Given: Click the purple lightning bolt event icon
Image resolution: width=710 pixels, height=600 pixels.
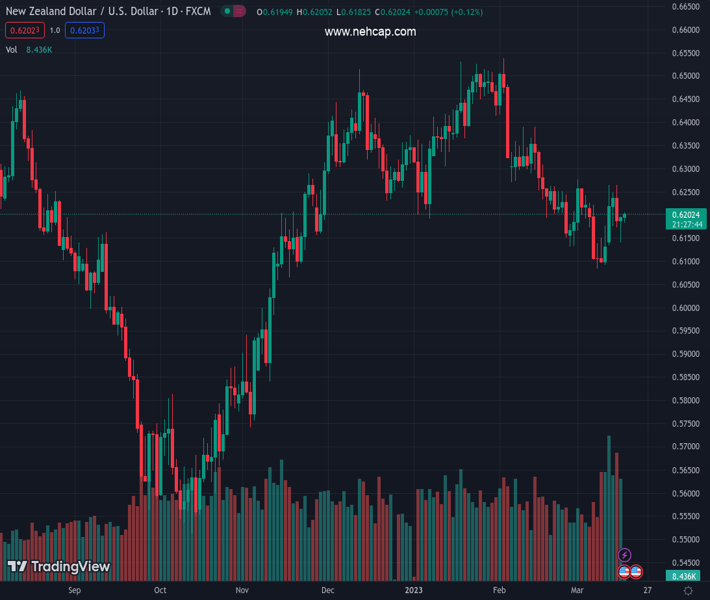Looking at the screenshot, I should 625,555.
